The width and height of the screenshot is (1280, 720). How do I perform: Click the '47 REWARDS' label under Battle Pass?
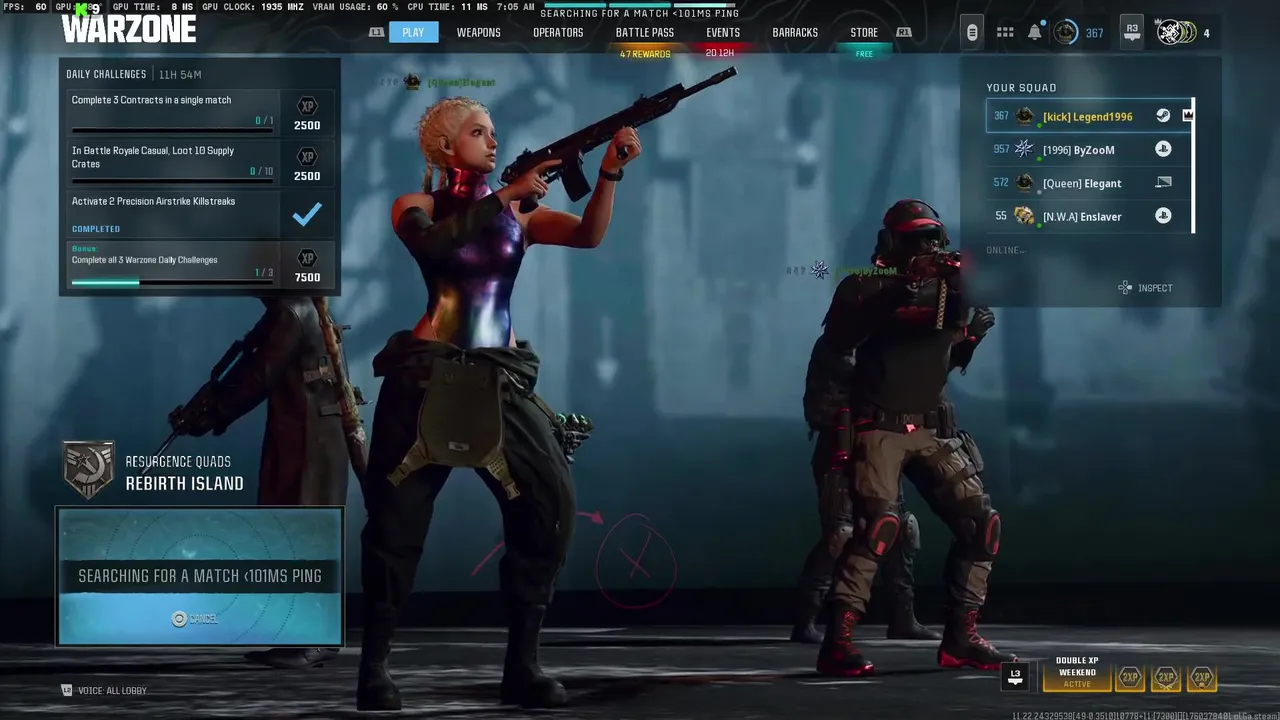pos(645,54)
